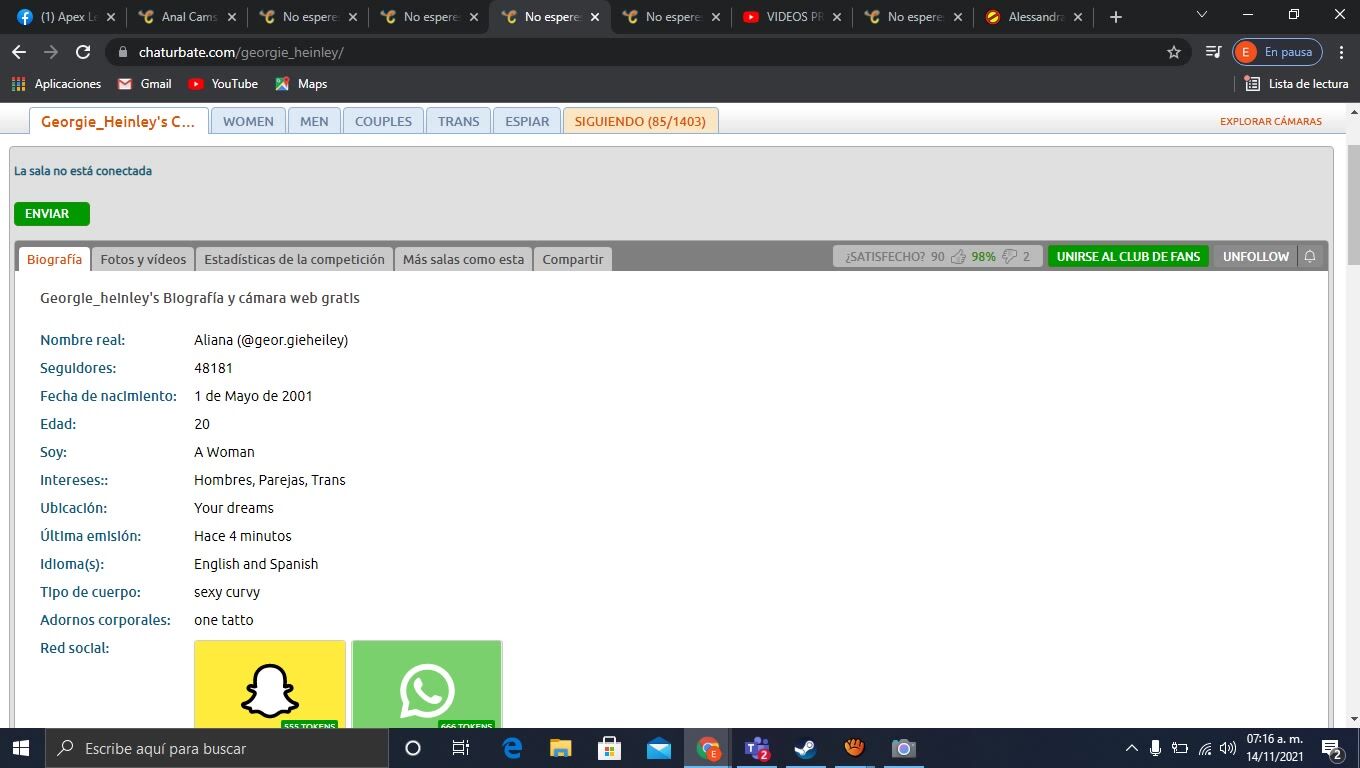Image resolution: width=1360 pixels, height=768 pixels.
Task: Launch Steam from the taskbar
Action: coord(805,748)
